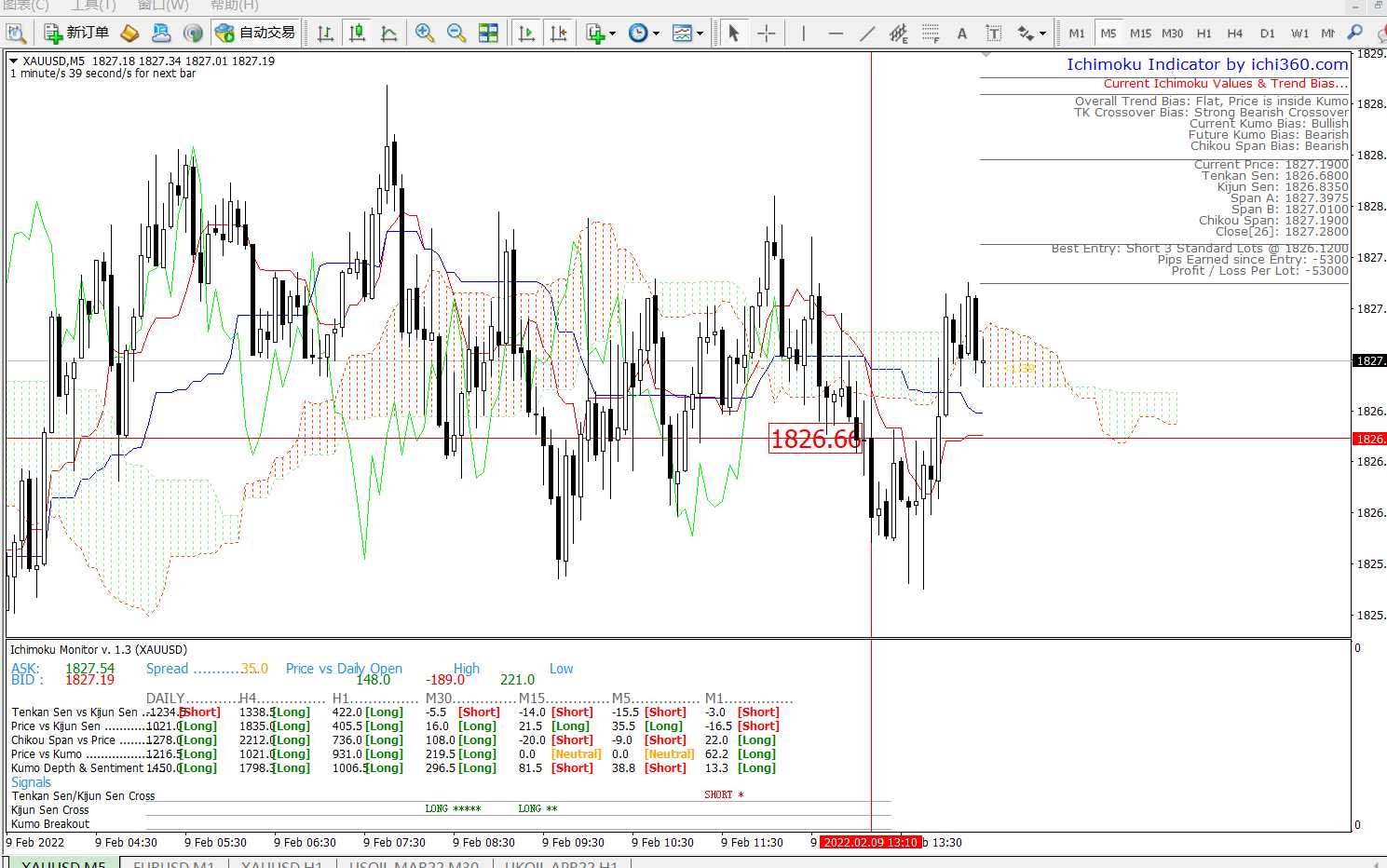
Task: Switch to M30 timeframe
Action: [1172, 34]
